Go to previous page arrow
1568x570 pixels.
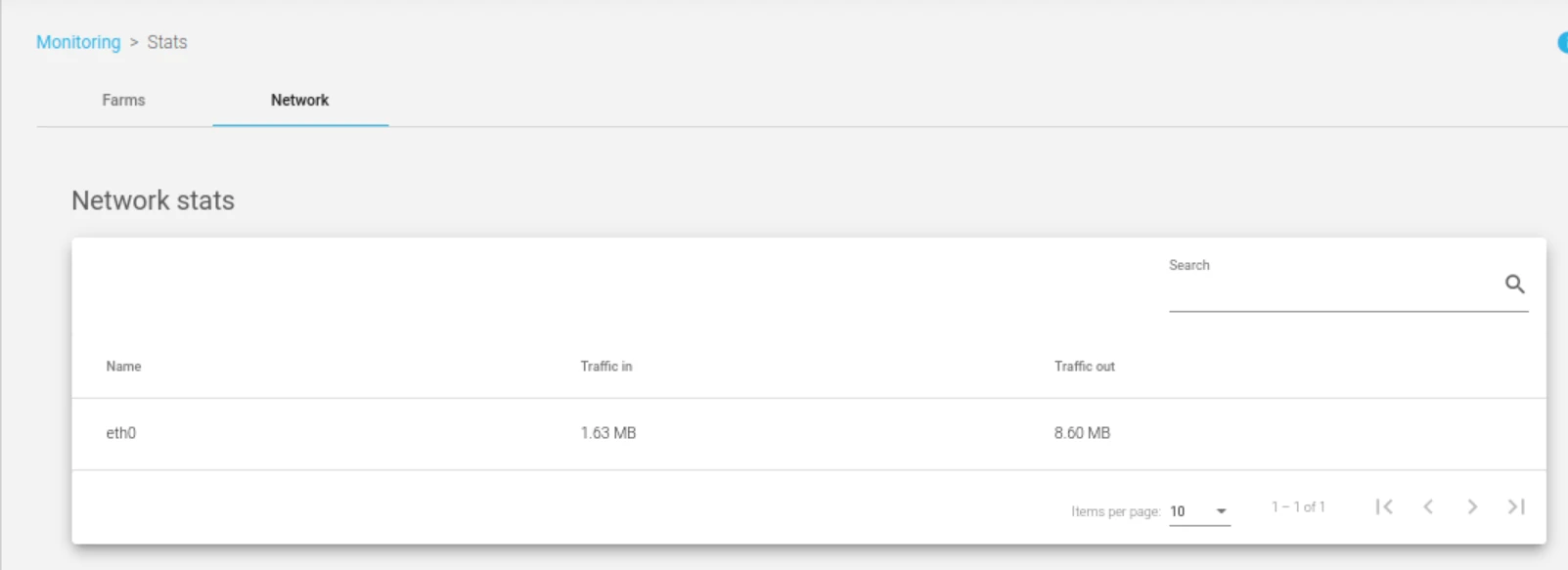(x=1428, y=506)
